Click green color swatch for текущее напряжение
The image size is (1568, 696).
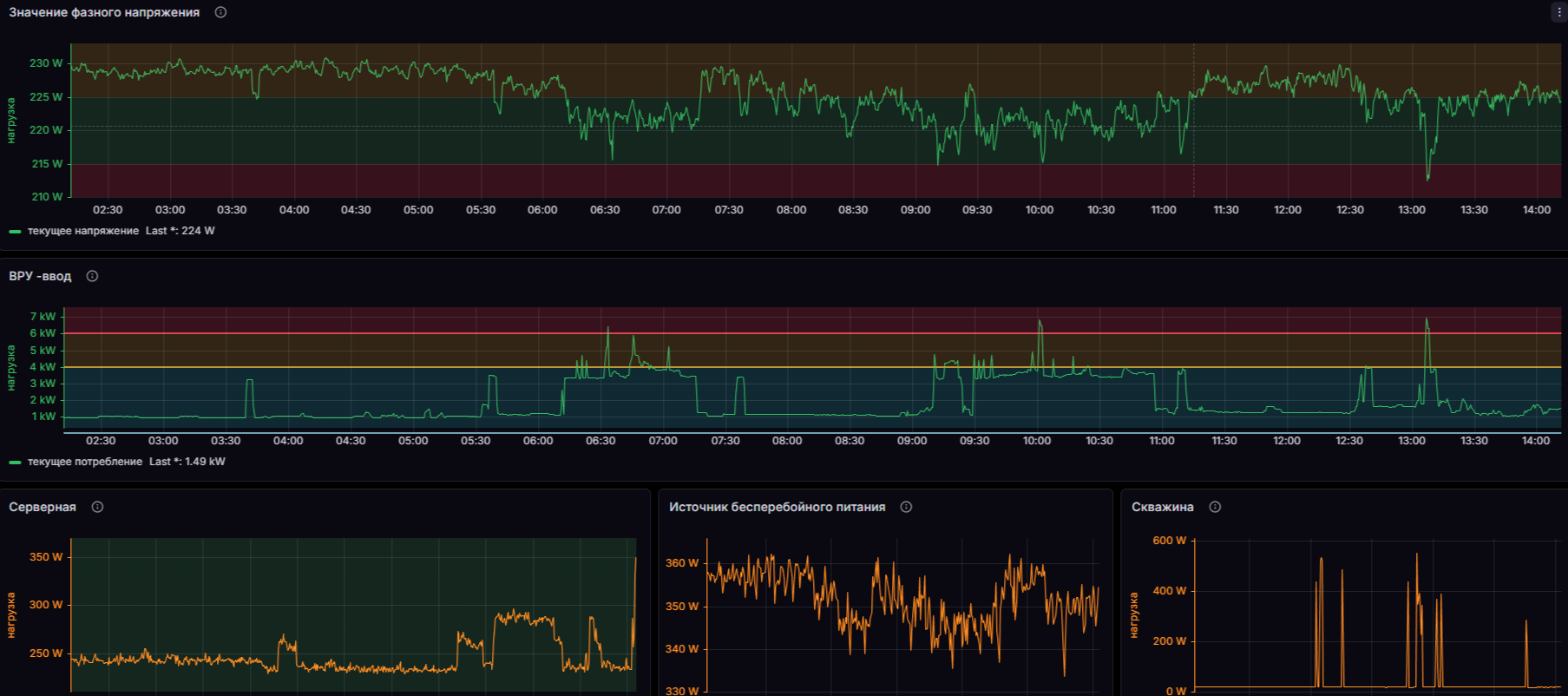click(x=15, y=232)
